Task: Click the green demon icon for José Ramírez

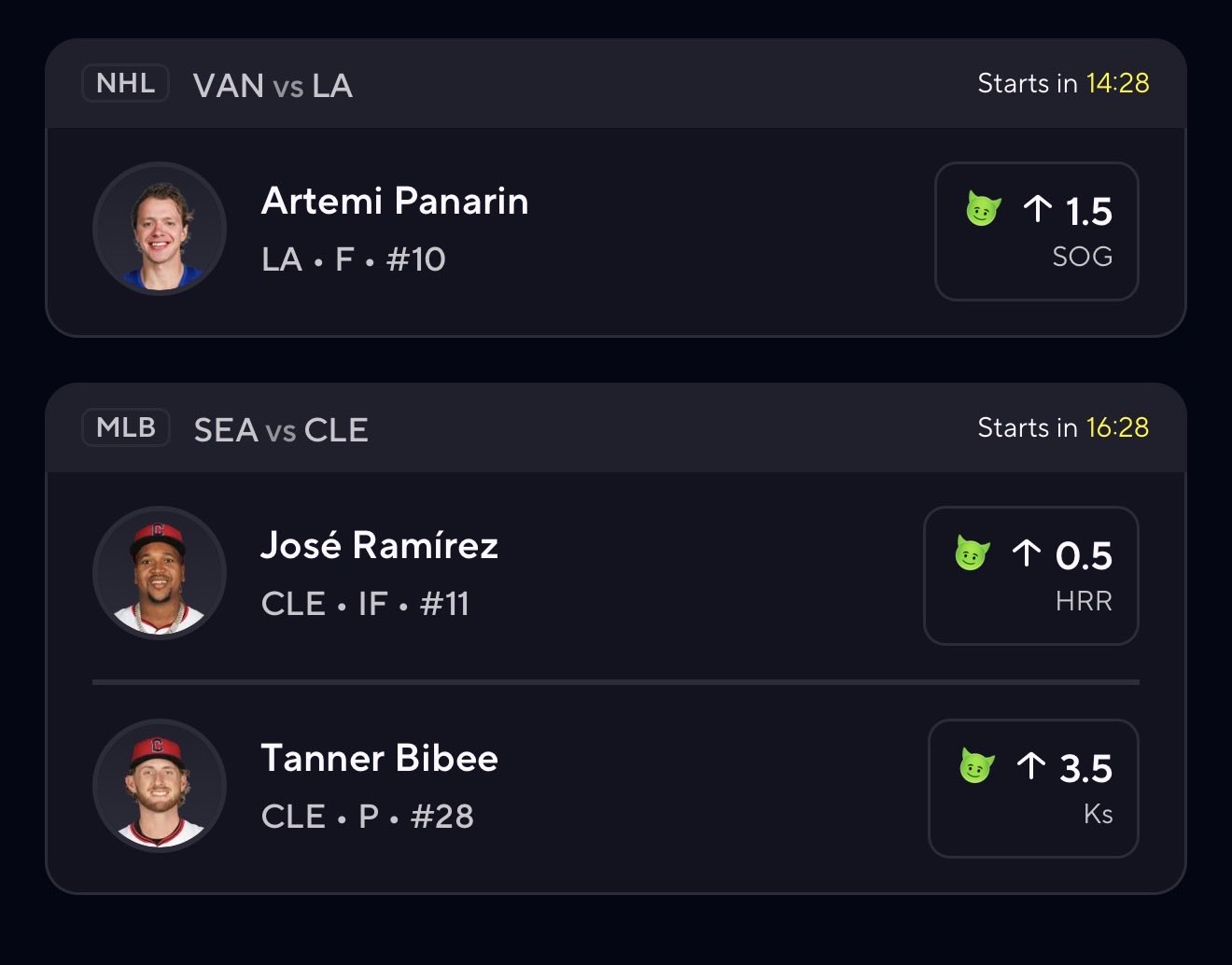Action: coord(972,553)
